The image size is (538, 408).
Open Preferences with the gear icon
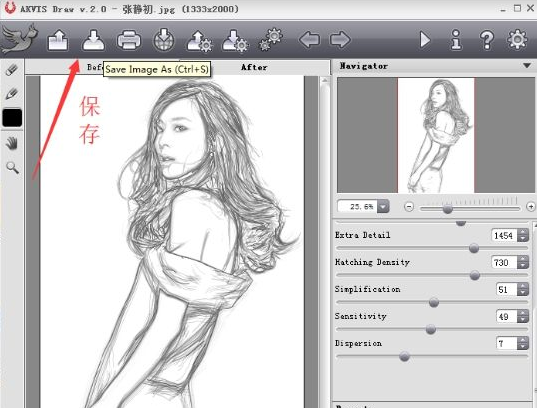coord(517,40)
